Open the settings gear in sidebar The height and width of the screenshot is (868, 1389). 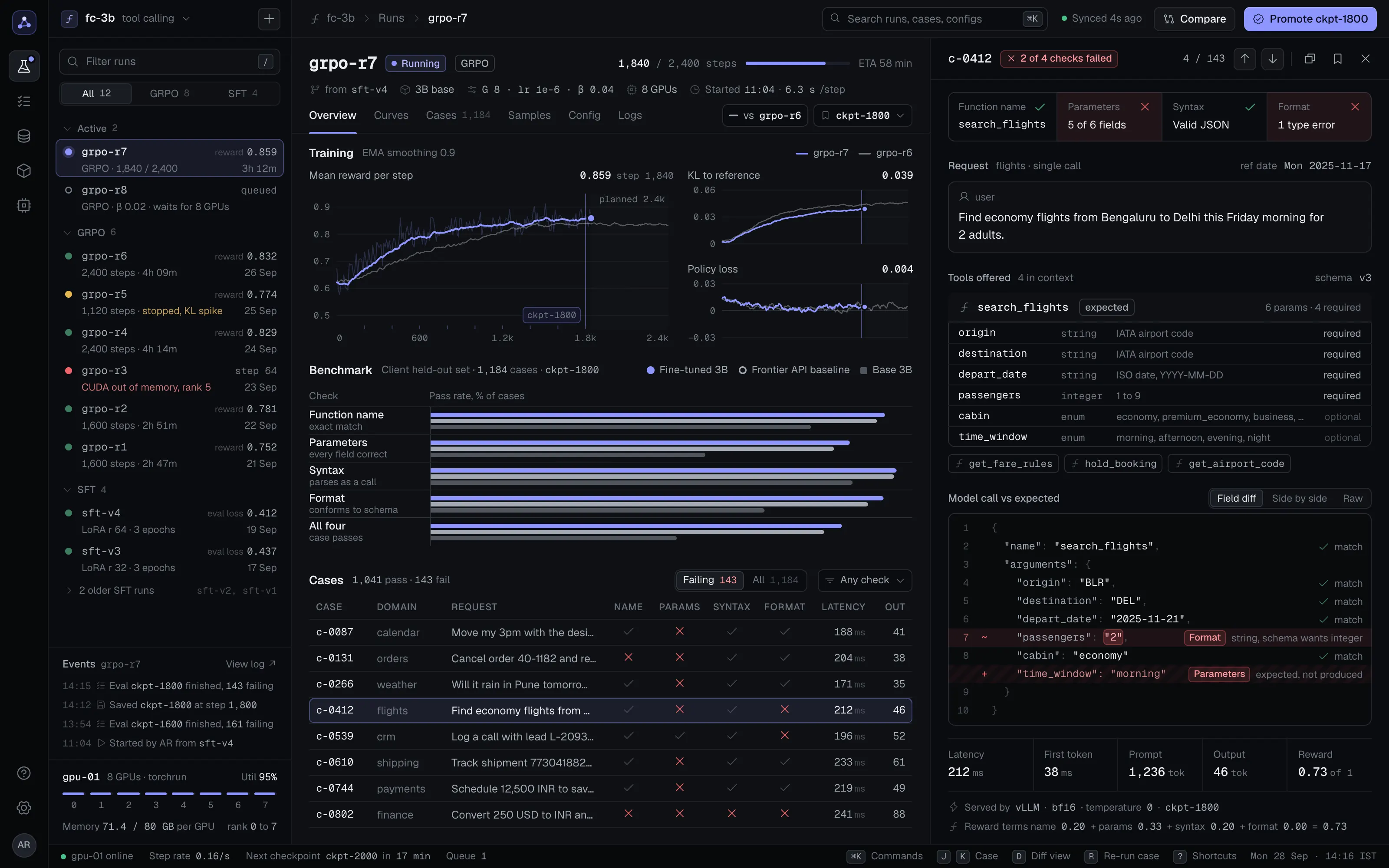[x=24, y=808]
